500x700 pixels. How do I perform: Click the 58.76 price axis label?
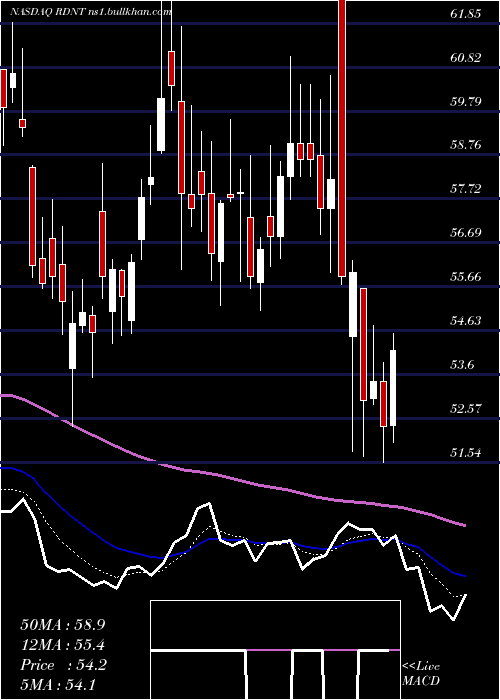466,145
